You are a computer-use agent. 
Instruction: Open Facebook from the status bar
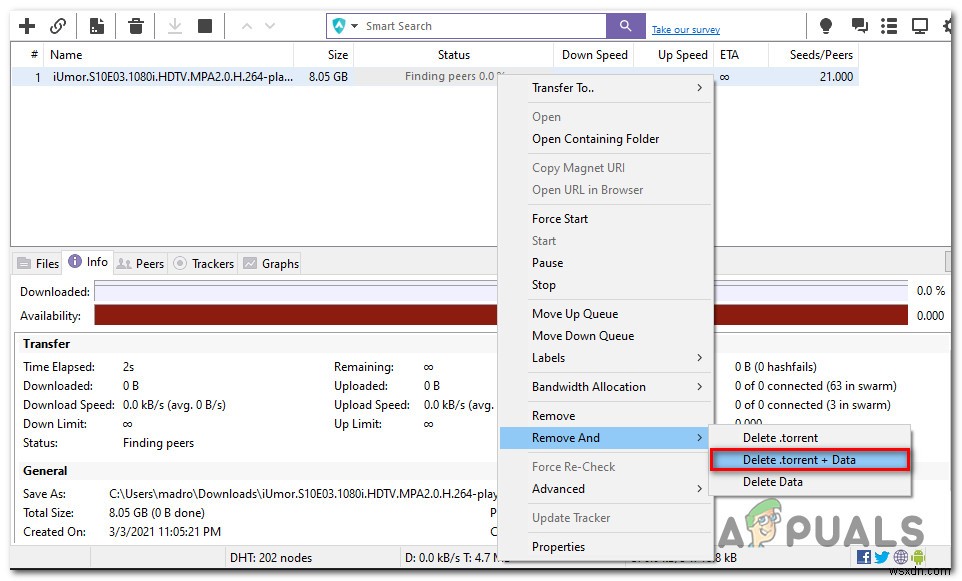(x=864, y=557)
